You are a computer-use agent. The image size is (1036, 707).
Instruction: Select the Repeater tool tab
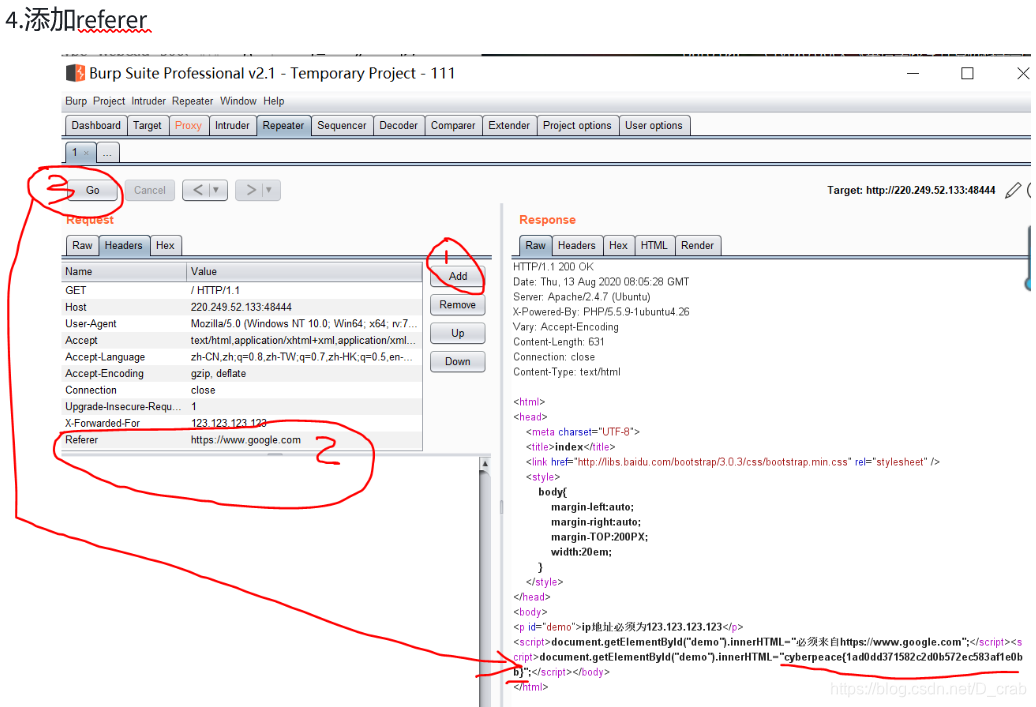click(x=283, y=126)
